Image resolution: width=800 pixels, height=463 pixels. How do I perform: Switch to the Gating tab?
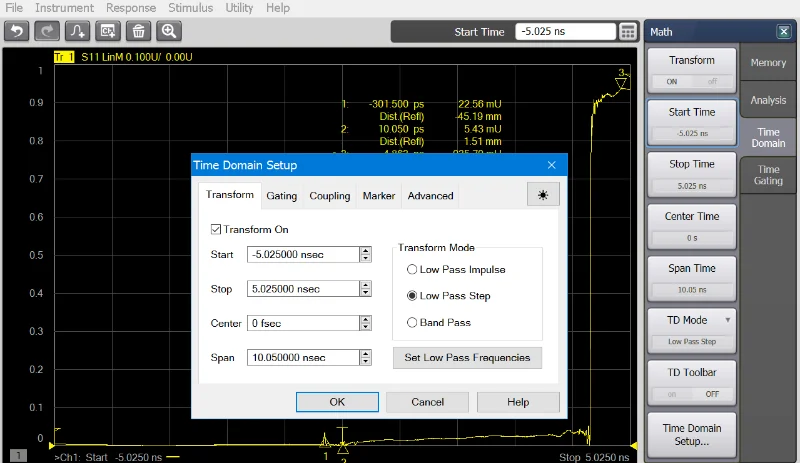coord(281,196)
